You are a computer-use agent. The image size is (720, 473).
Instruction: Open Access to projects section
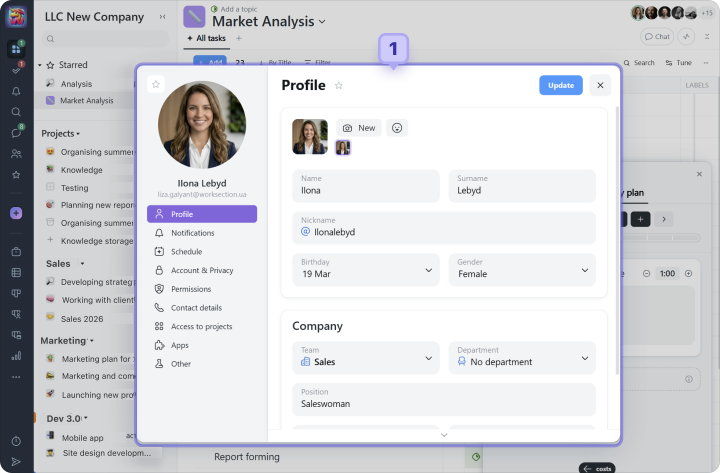201,326
